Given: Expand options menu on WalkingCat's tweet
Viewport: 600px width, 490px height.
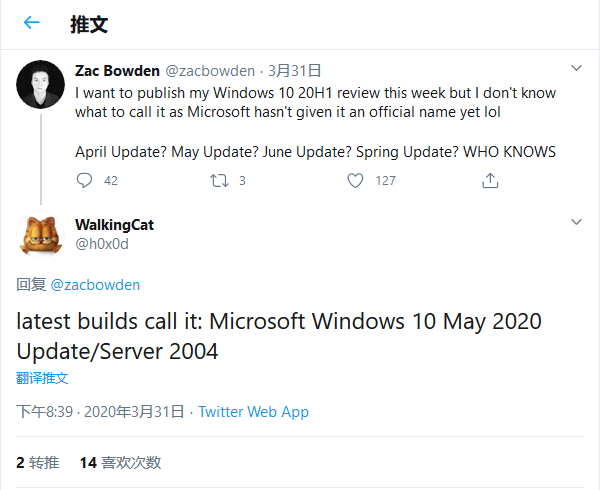Looking at the screenshot, I should pos(576,221).
